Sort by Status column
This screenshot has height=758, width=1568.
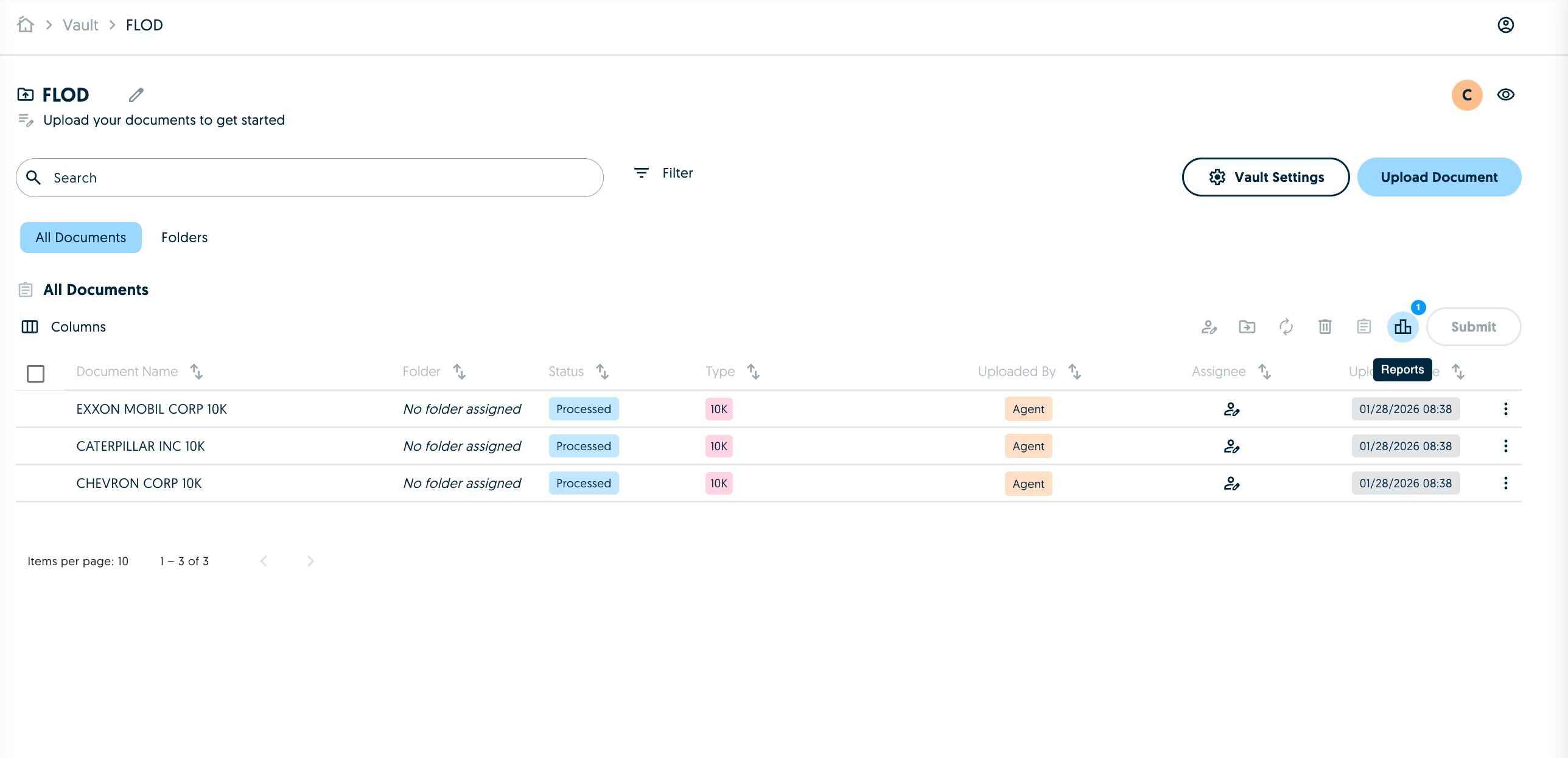(x=603, y=372)
